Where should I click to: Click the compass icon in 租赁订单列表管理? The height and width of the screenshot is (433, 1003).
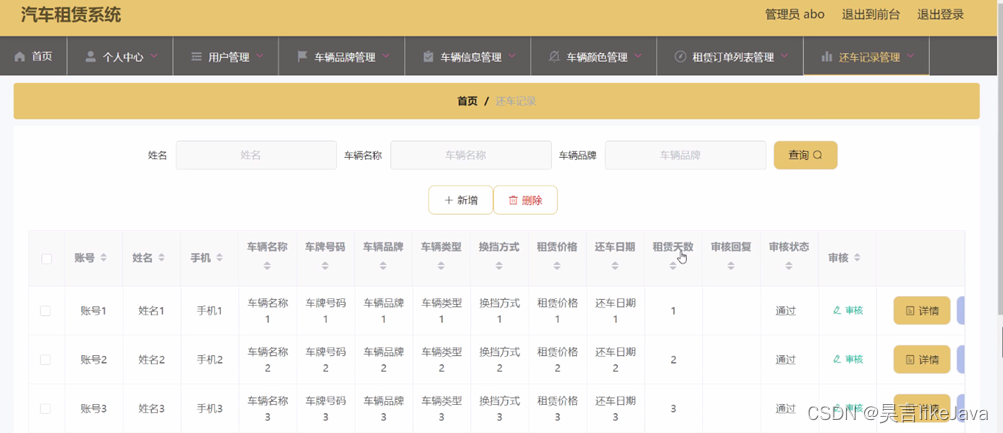pos(681,56)
